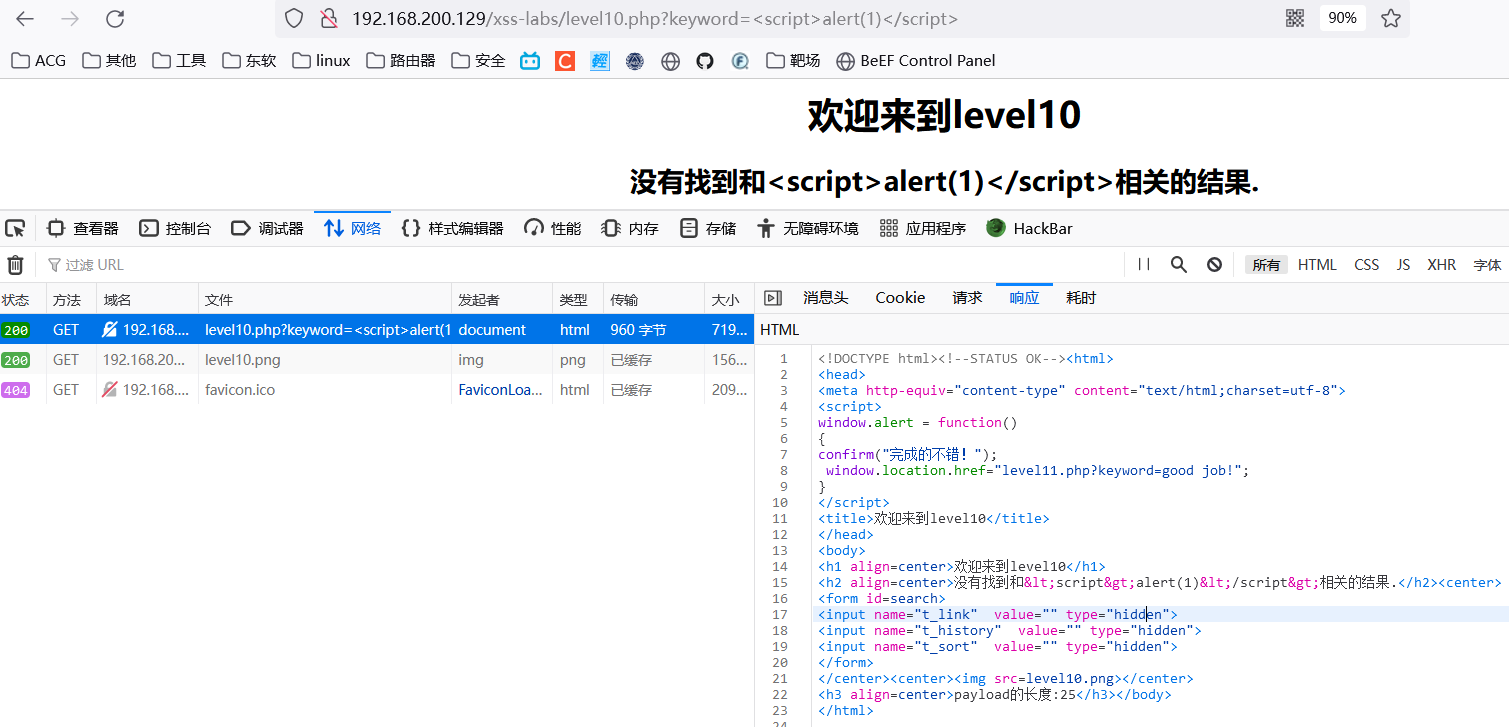The width and height of the screenshot is (1509, 727).
Task: Reload the page with refresh icon
Action: pos(115,18)
